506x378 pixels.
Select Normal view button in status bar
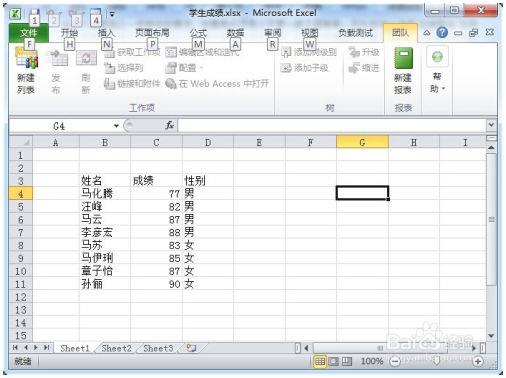pyautogui.click(x=320, y=361)
